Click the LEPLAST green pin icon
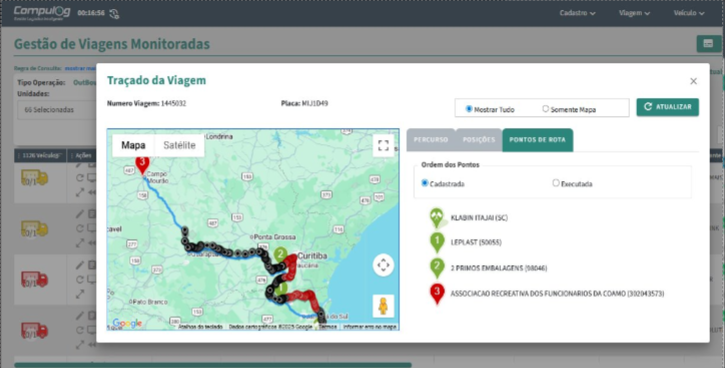This screenshot has width=725, height=368. (x=437, y=242)
